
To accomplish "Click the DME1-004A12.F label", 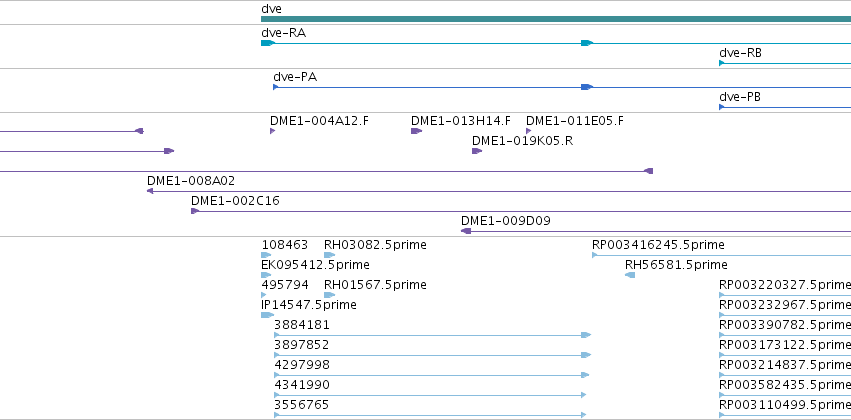I will tap(319, 120).
